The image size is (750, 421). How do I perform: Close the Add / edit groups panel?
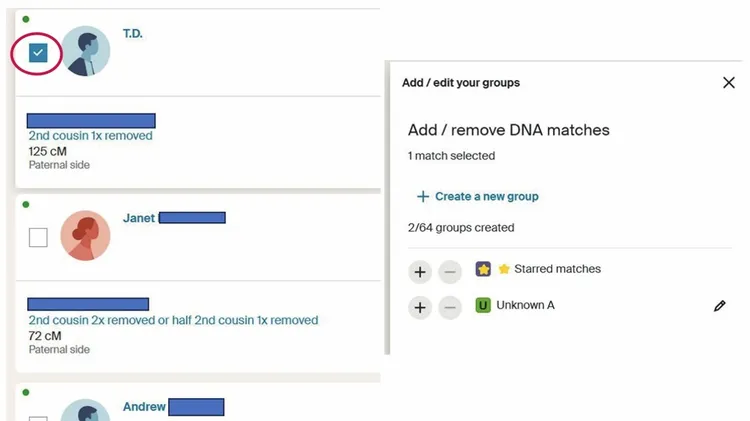[729, 83]
